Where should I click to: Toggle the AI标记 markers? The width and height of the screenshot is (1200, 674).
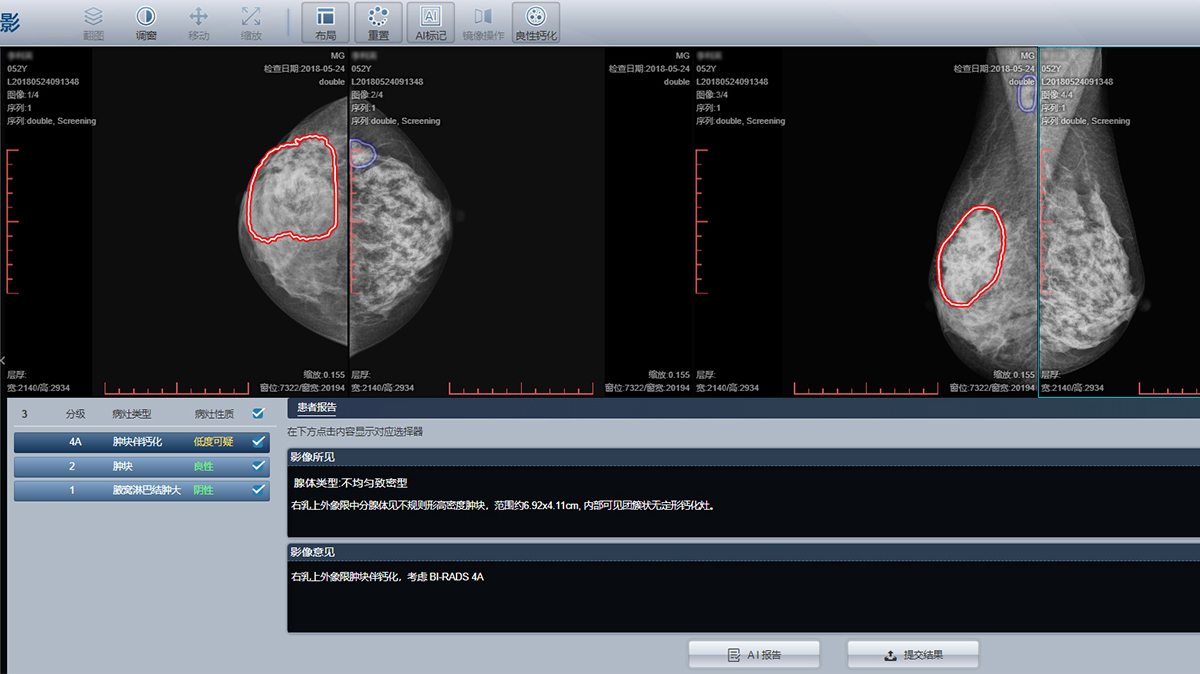[431, 23]
